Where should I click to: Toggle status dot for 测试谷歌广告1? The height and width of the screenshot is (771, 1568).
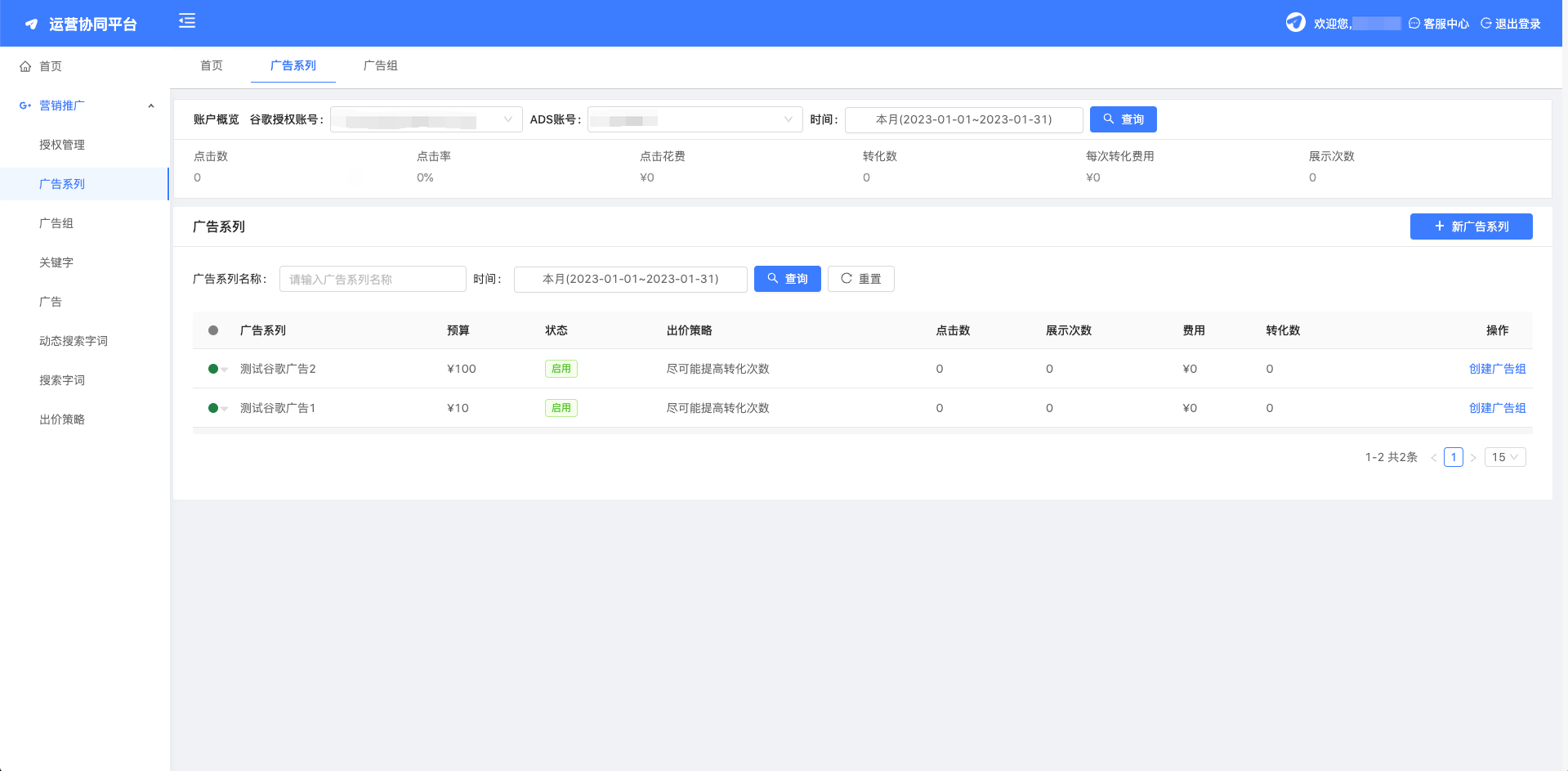214,408
